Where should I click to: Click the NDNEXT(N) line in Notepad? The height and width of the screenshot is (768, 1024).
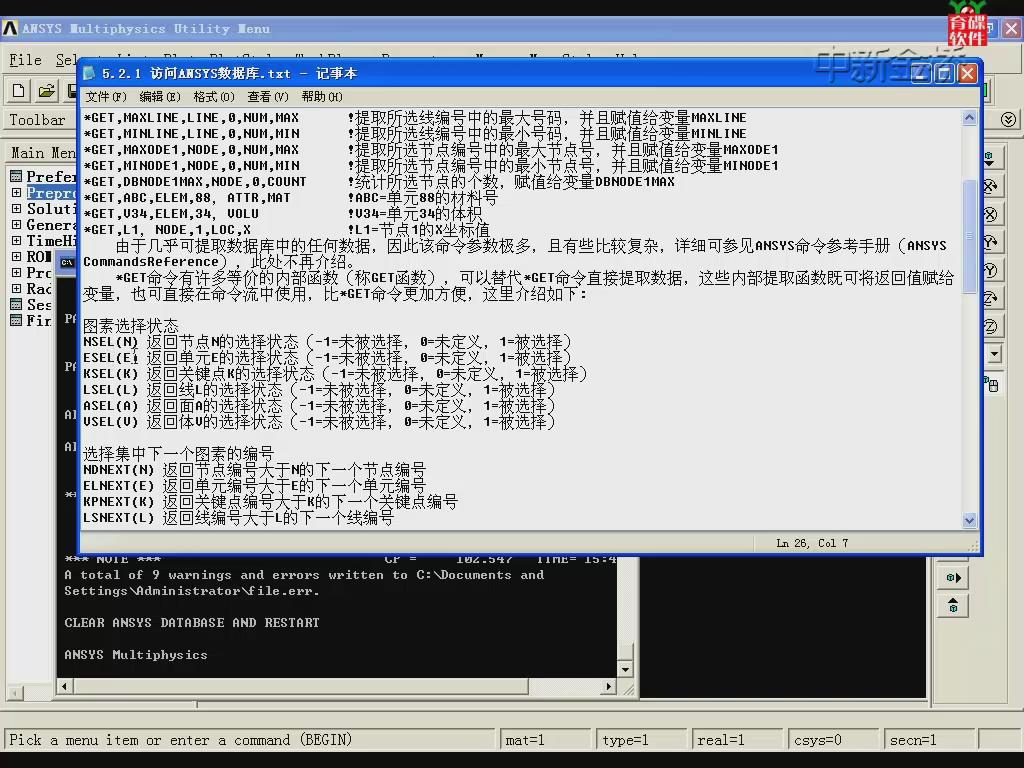tap(254, 470)
